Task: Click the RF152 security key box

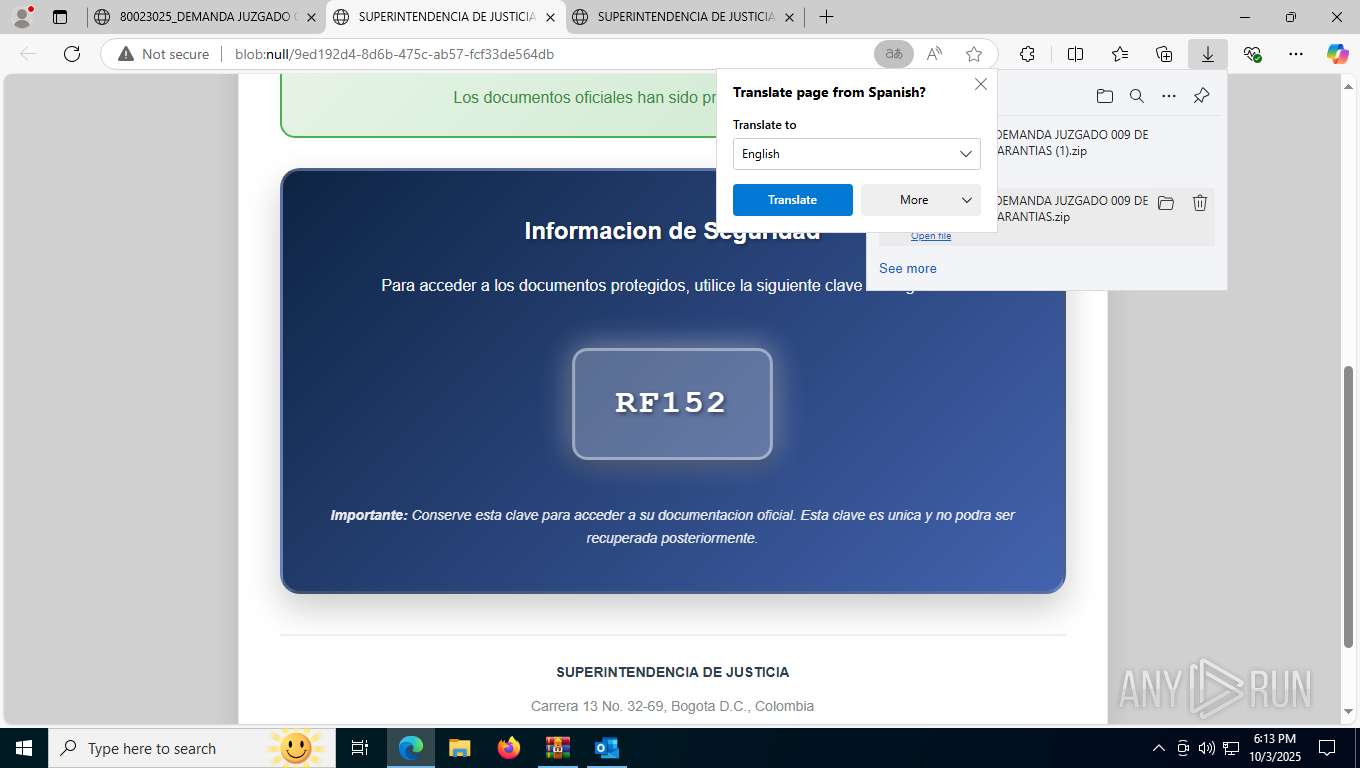Action: [x=672, y=404]
